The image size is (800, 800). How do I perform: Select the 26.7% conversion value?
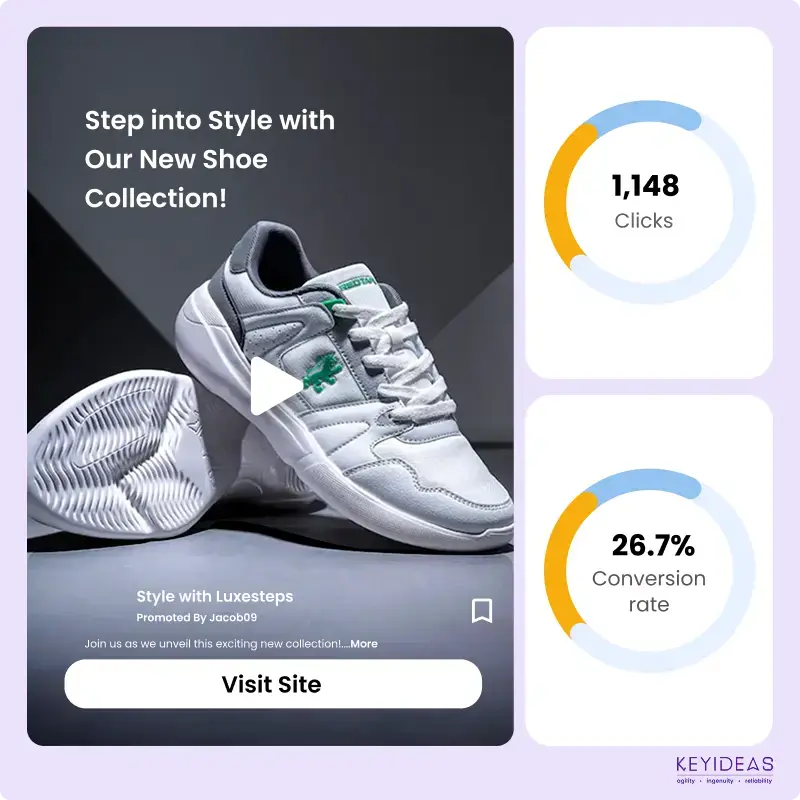coord(652,546)
